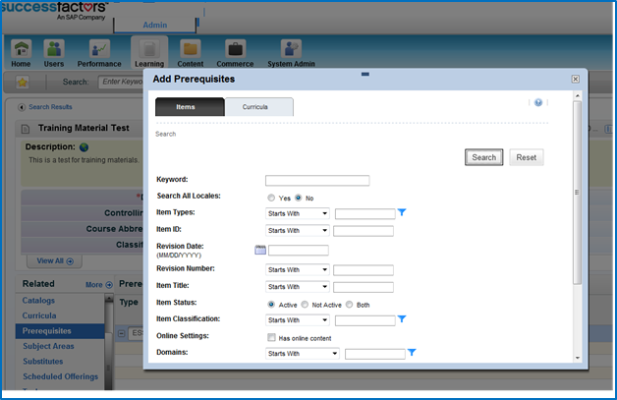Focus the Keyword input field
The height and width of the screenshot is (400, 617).
pos(317,181)
